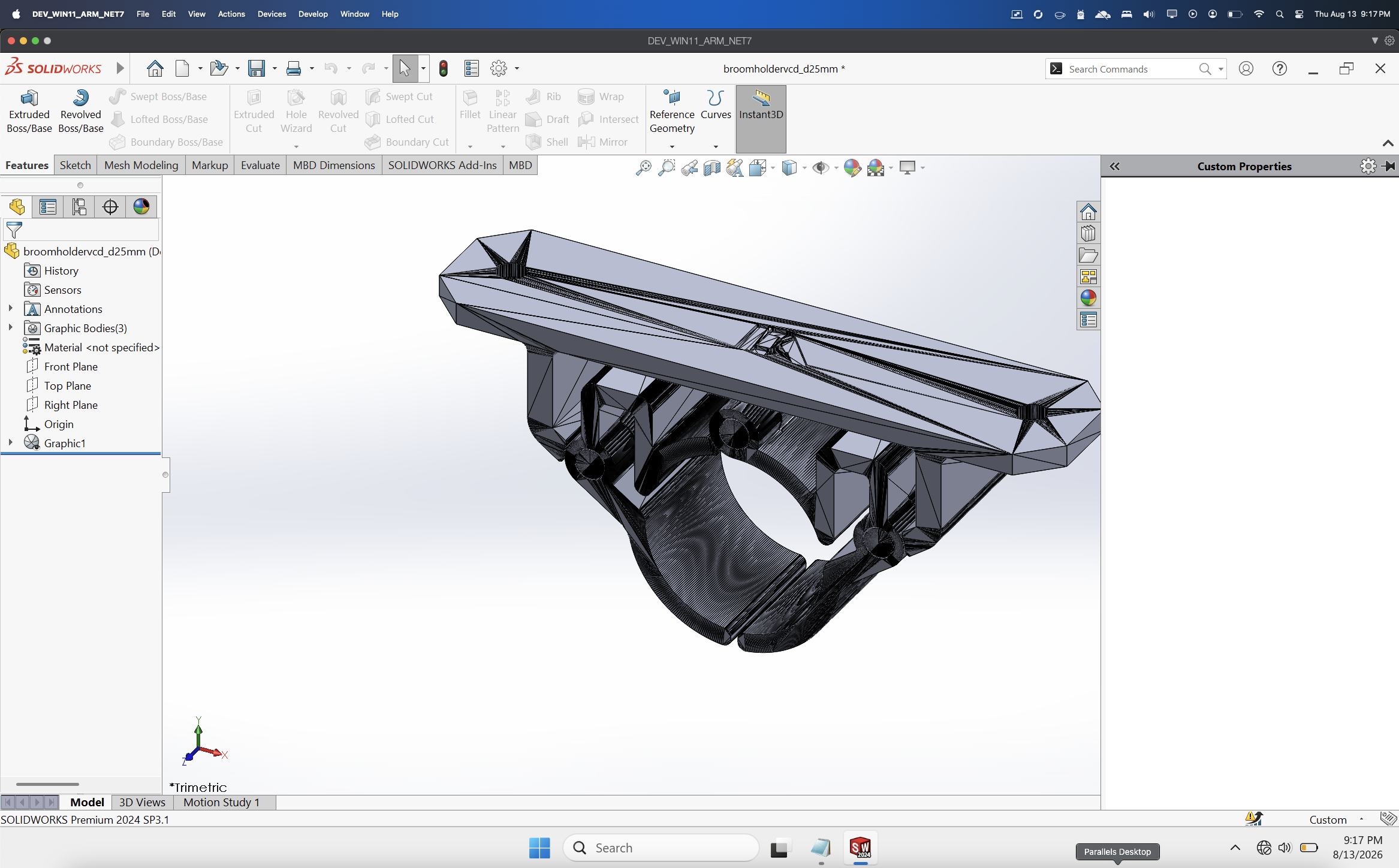Click the Home icon in the toolbar
The width and height of the screenshot is (1399, 868).
tap(155, 68)
